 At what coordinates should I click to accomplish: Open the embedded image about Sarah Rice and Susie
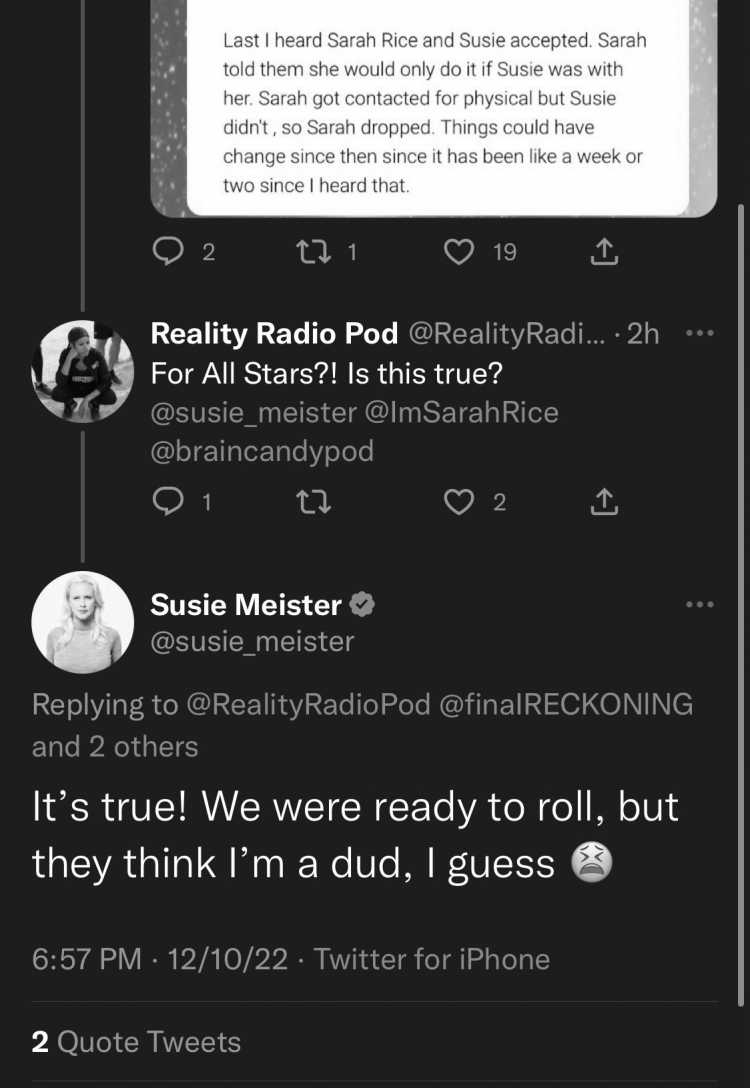[434, 108]
